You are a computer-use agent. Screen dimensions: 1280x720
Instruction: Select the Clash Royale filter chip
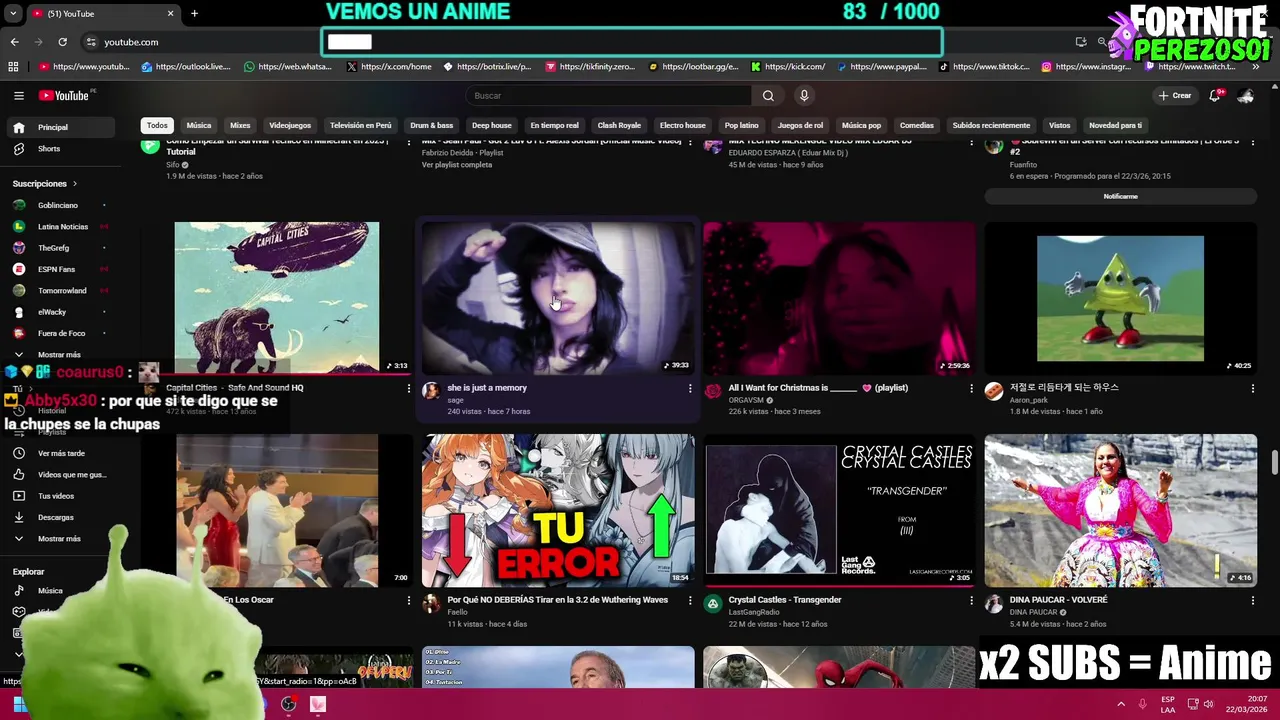pos(619,125)
